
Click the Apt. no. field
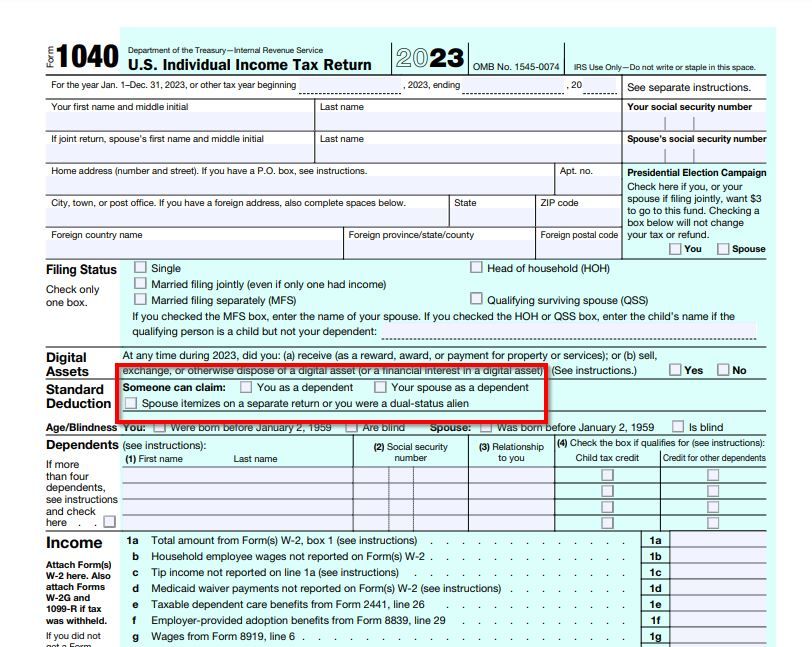click(588, 185)
